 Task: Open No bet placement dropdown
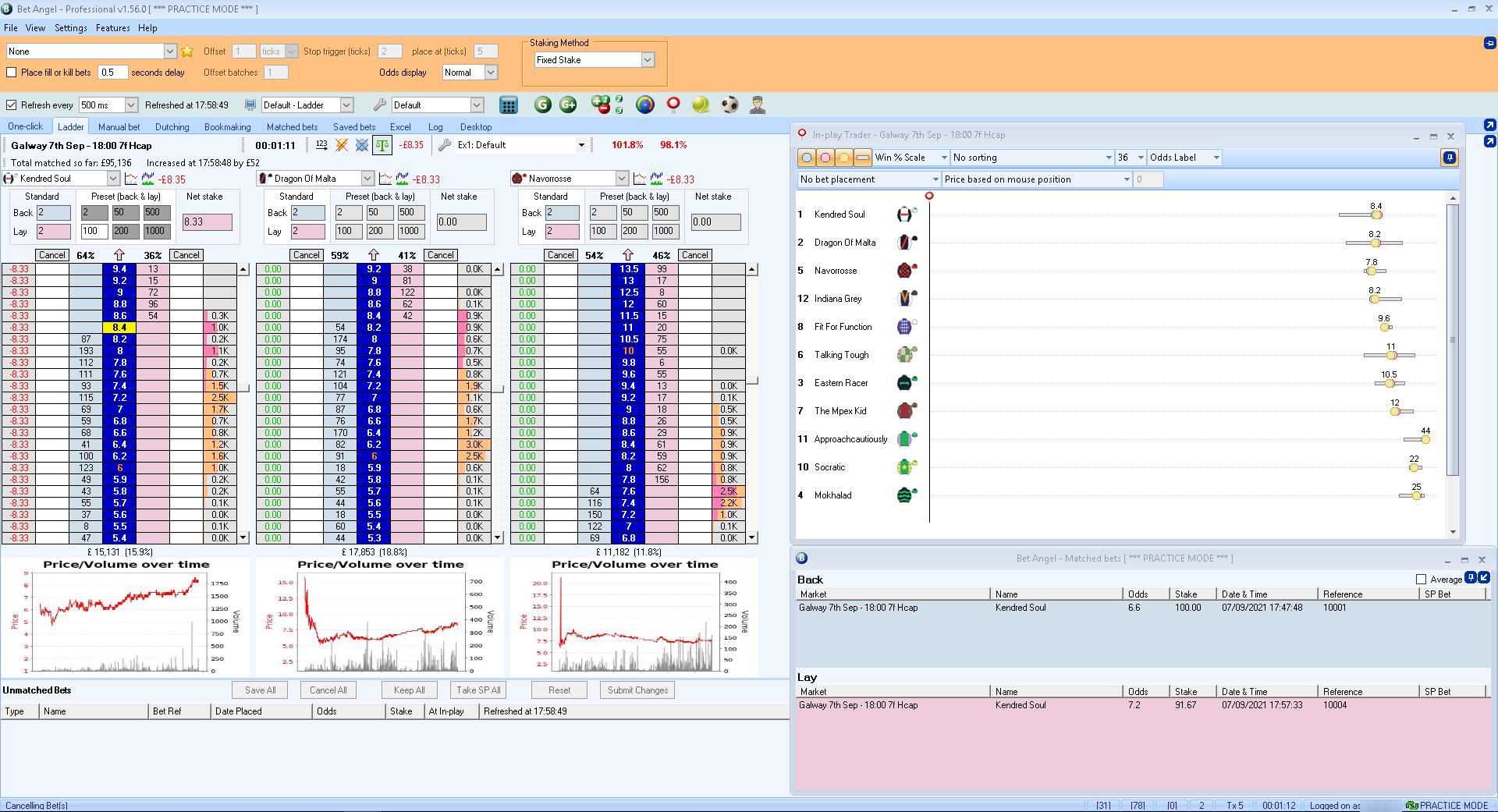click(935, 179)
